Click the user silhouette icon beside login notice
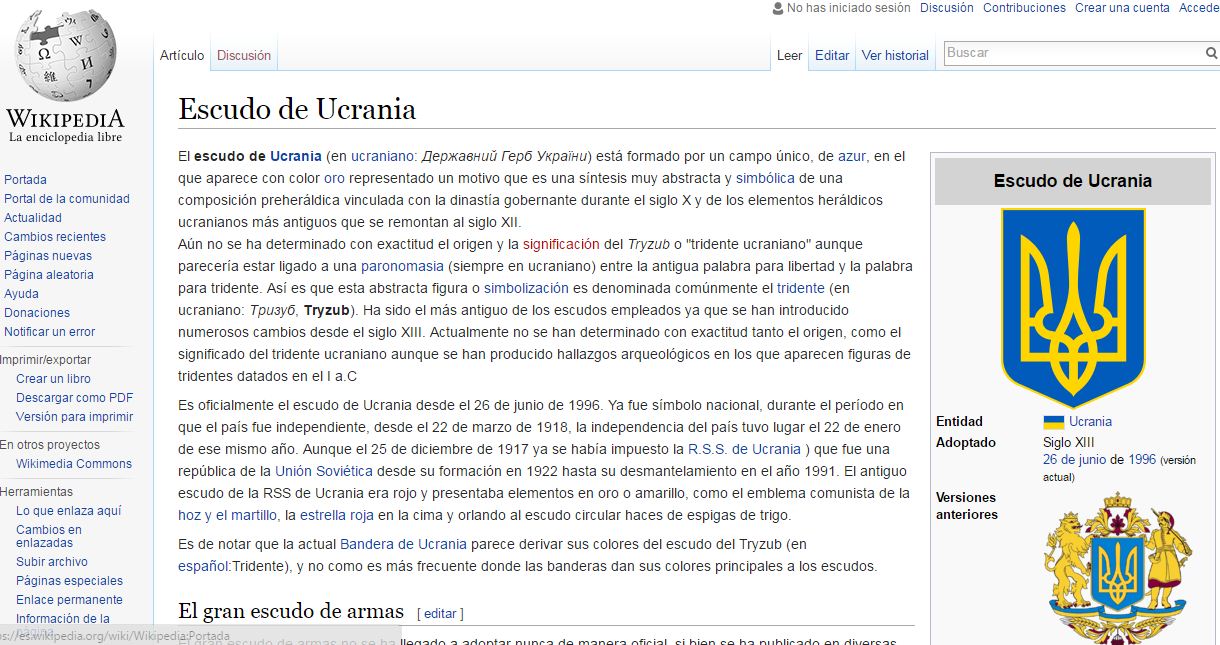The width and height of the screenshot is (1220, 645). pos(777,8)
